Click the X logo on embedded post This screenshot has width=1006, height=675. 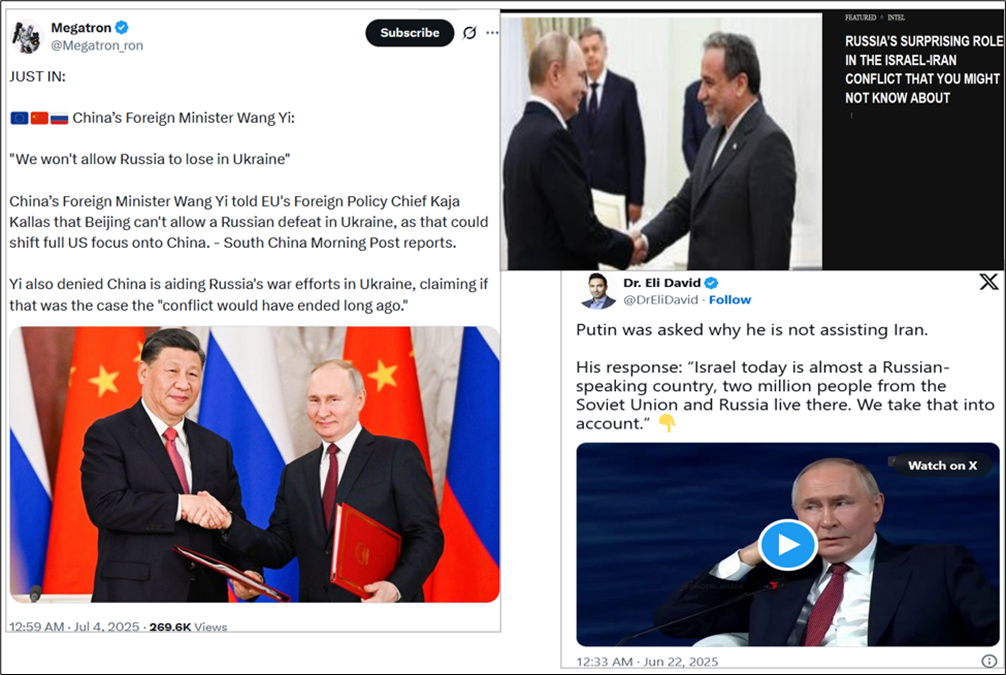(989, 282)
